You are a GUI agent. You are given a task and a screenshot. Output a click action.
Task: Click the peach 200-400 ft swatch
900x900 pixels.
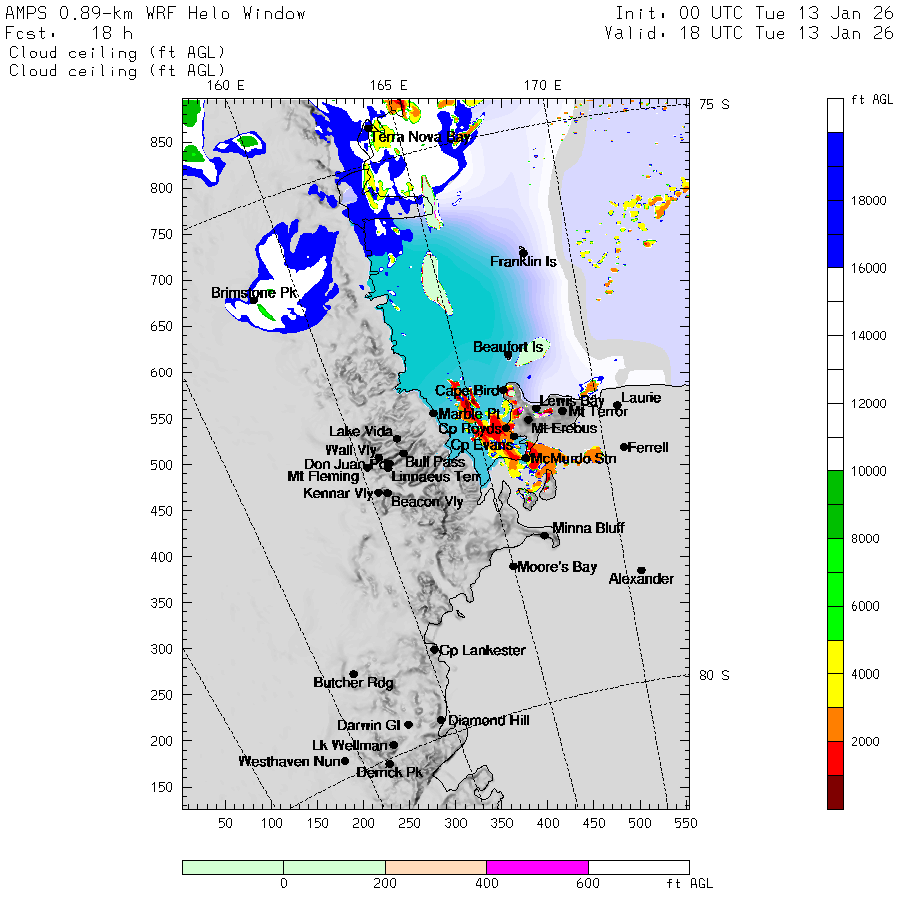coord(436,867)
